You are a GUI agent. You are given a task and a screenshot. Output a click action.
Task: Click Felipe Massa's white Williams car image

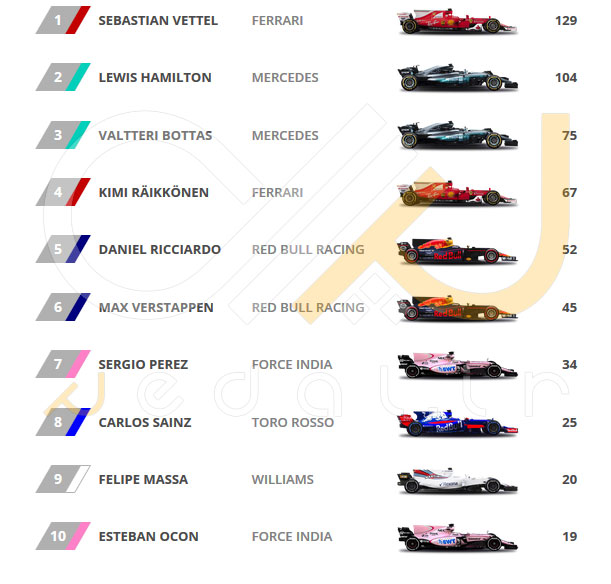(457, 480)
